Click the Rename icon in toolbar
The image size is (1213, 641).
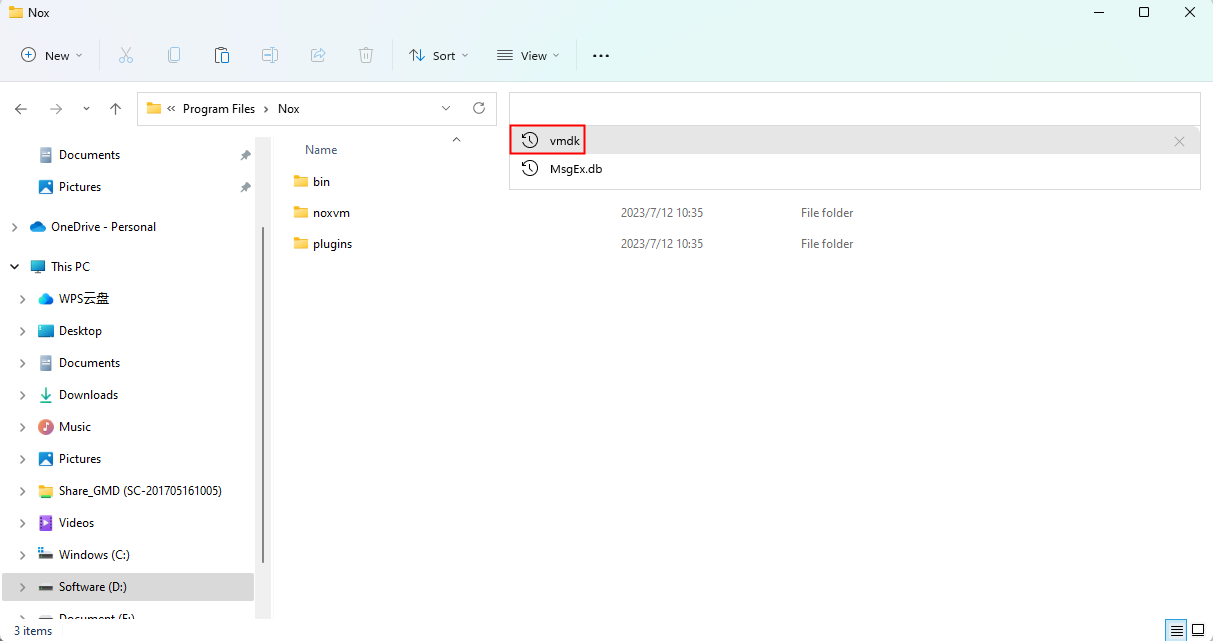point(270,56)
